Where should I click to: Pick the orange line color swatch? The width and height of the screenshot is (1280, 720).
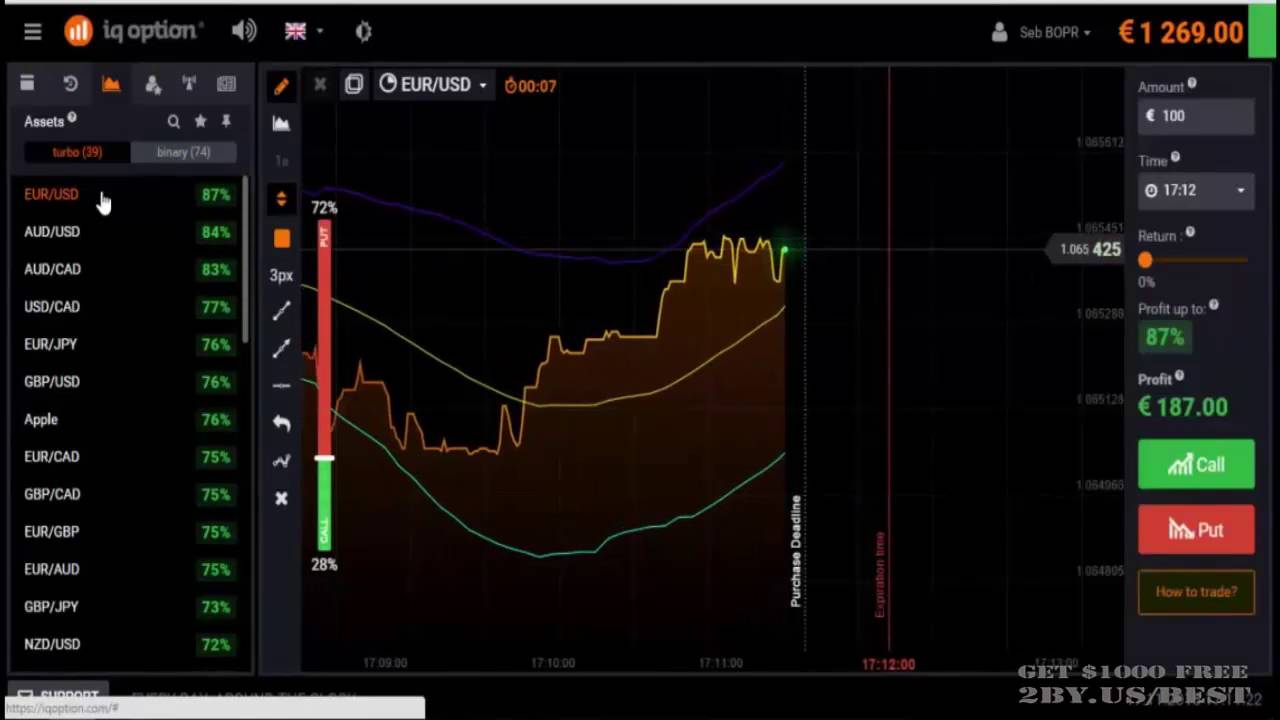coord(281,238)
